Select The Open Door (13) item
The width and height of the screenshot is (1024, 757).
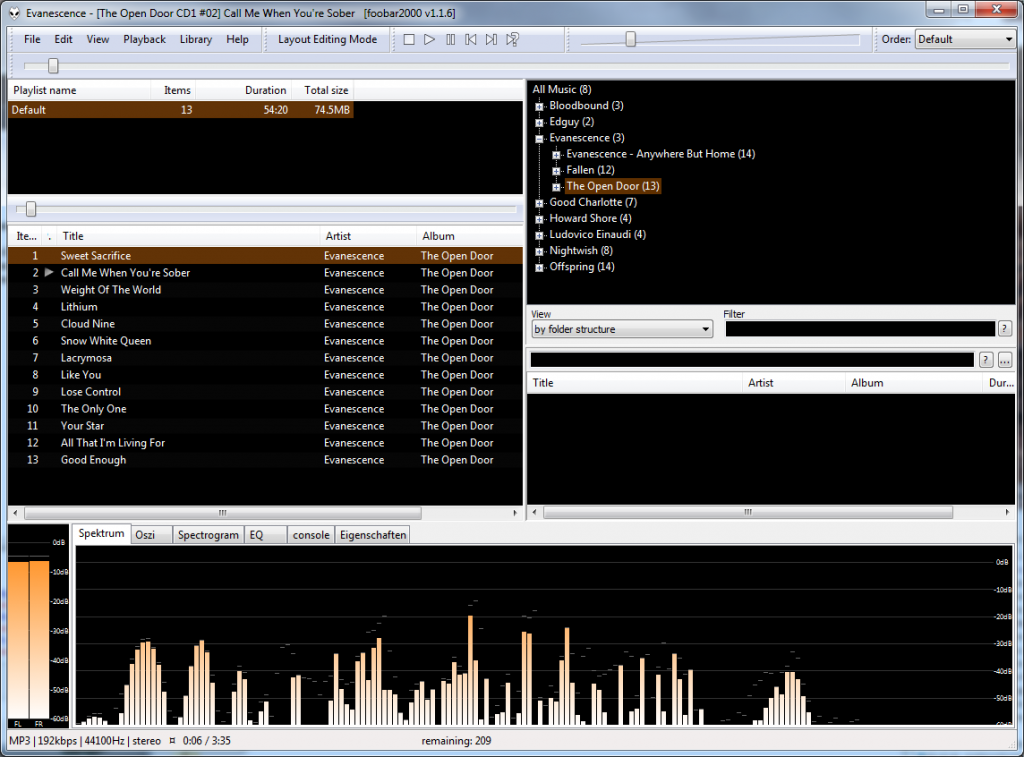pos(613,186)
